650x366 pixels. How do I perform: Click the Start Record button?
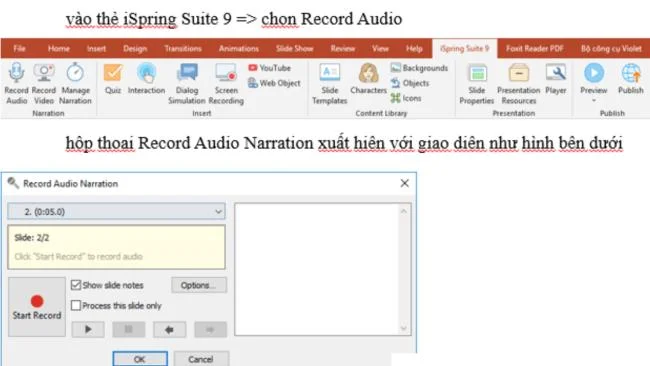coord(37,307)
